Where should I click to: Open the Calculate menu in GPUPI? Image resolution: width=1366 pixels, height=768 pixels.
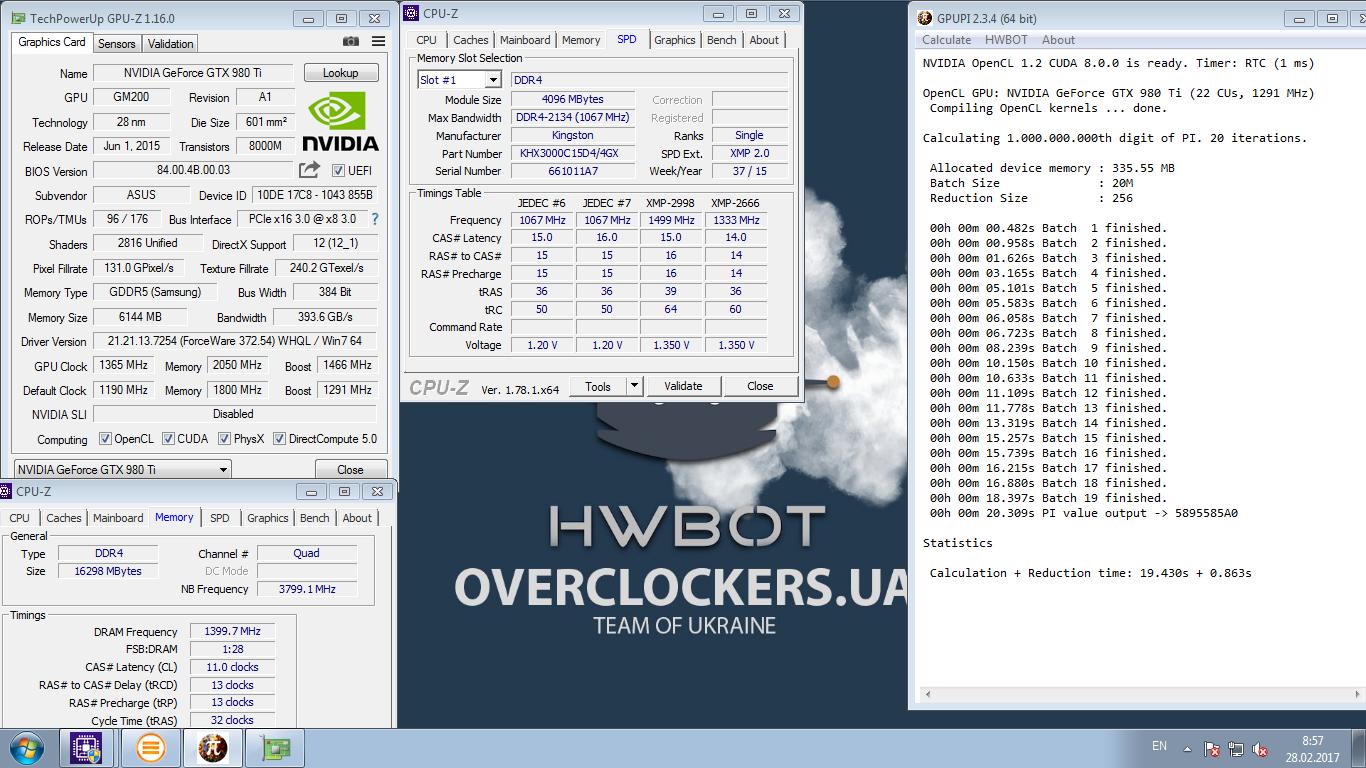pyautogui.click(x=946, y=40)
